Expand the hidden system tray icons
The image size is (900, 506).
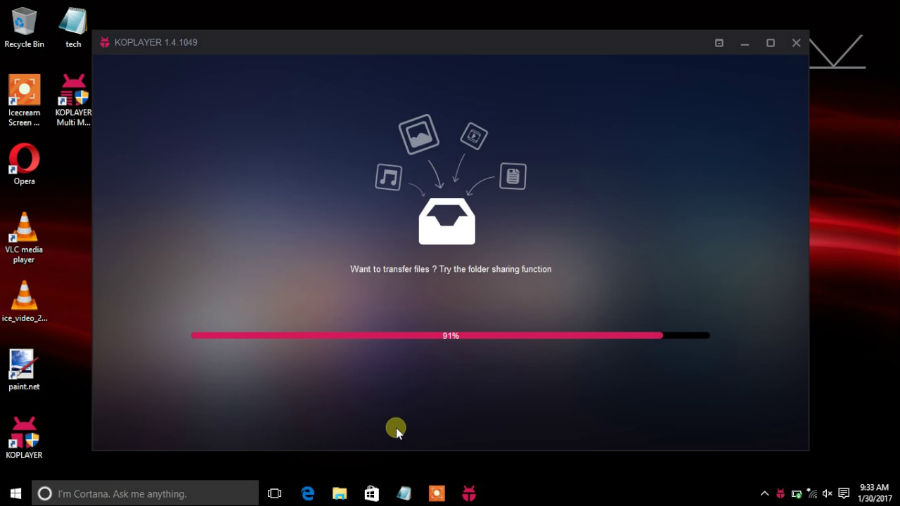click(x=765, y=493)
